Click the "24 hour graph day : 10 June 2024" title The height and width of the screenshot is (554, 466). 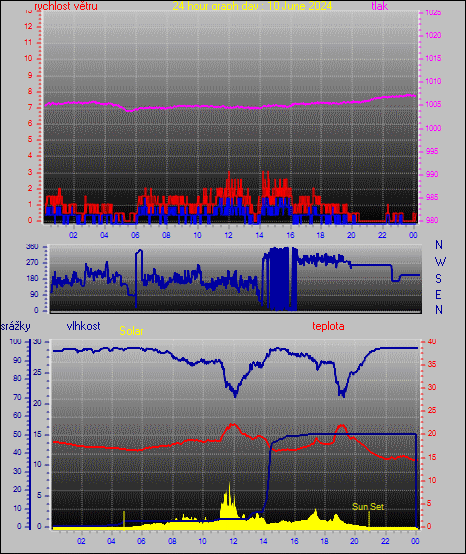click(252, 6)
